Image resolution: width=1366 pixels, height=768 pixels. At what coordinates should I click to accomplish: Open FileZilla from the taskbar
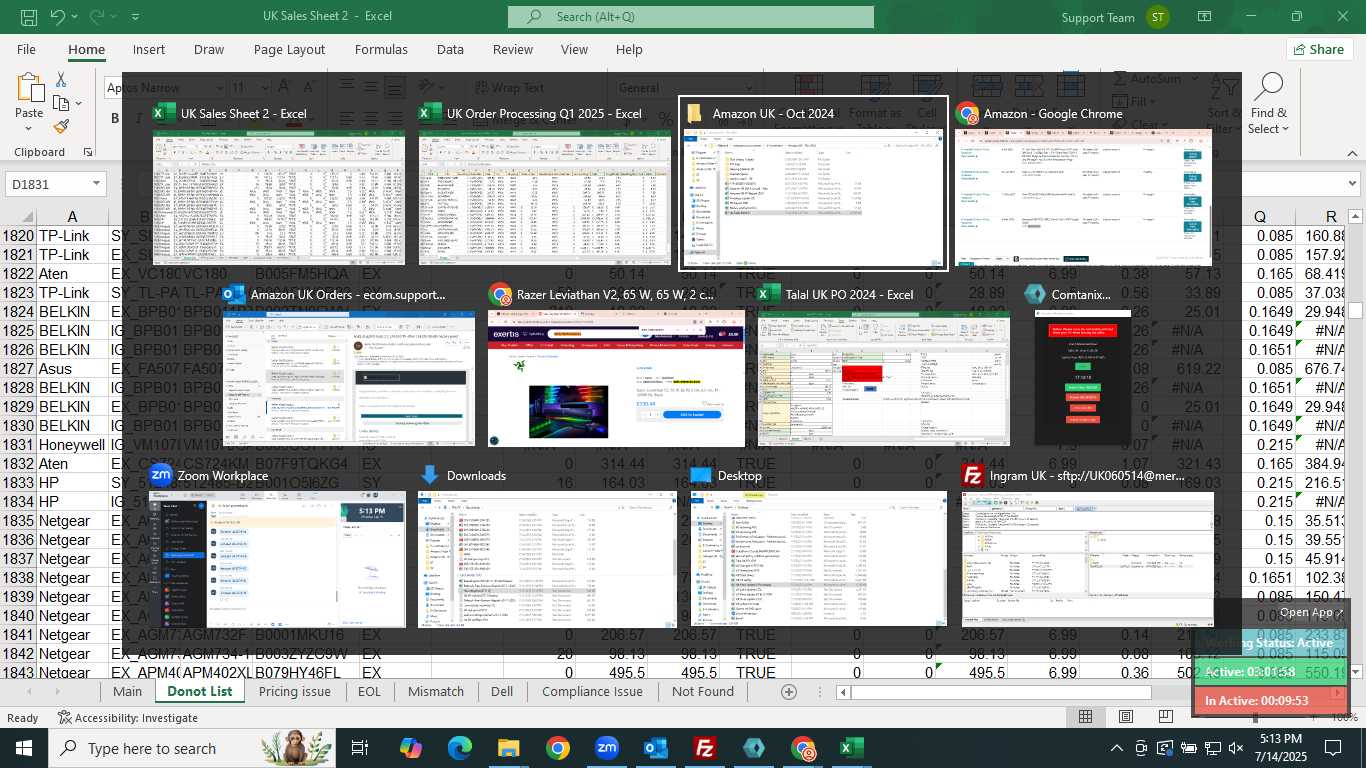[x=705, y=748]
